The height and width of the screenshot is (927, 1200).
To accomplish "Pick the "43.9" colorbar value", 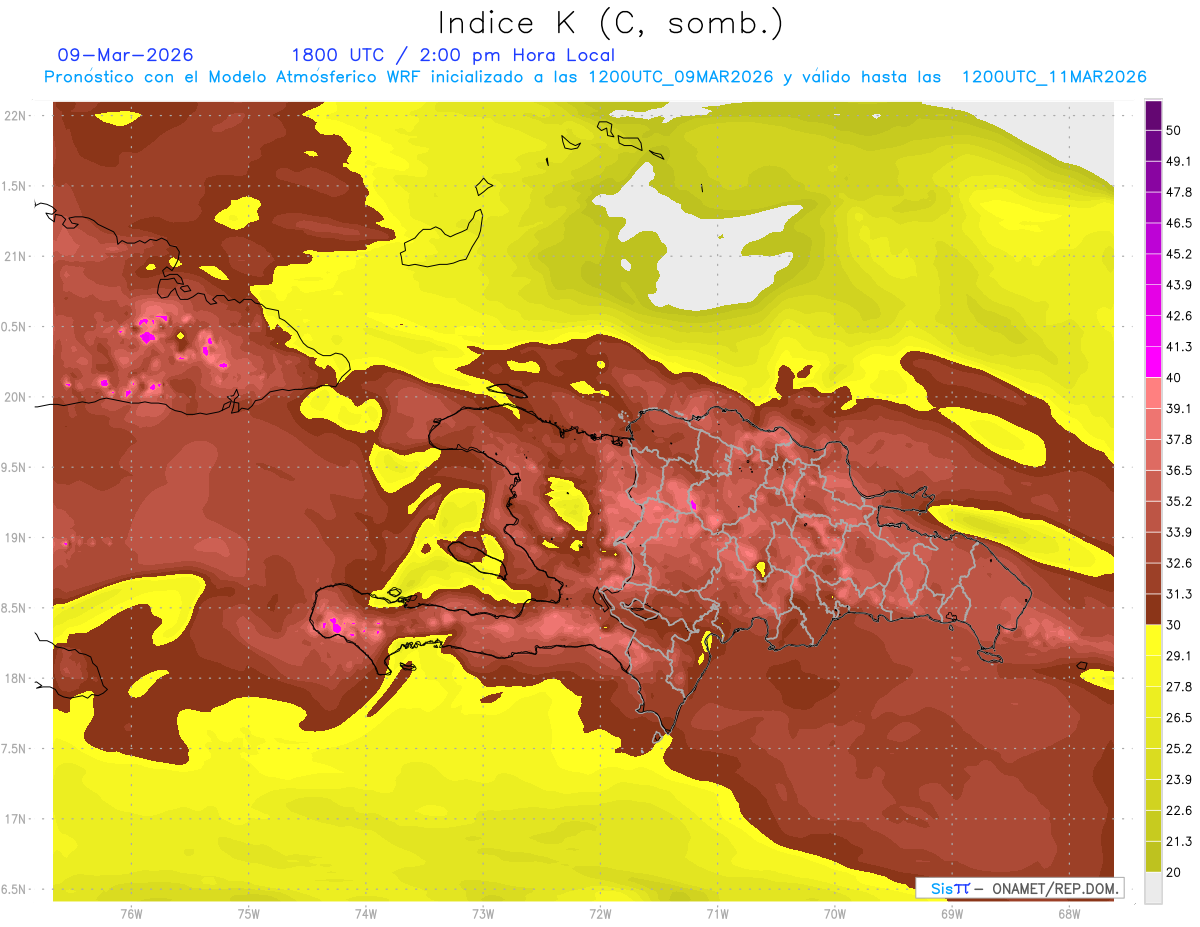I will (x=1178, y=285).
